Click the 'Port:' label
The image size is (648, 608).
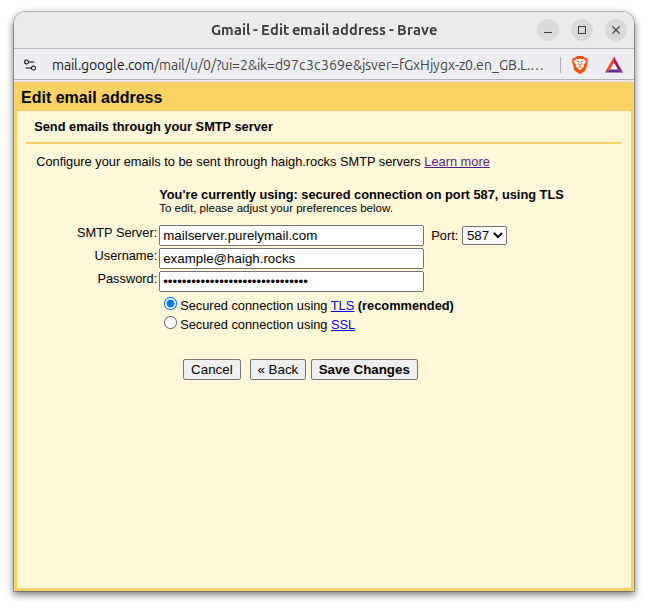[444, 236]
